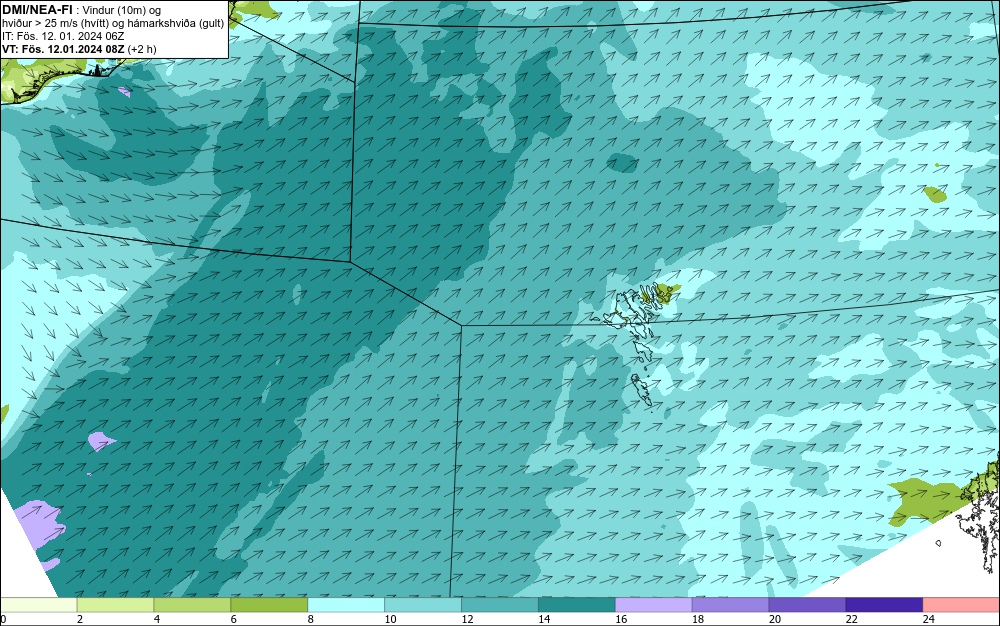Click the 8–10 m/s pale cyan legend swatch
This screenshot has width=1000, height=626.
tap(346, 605)
